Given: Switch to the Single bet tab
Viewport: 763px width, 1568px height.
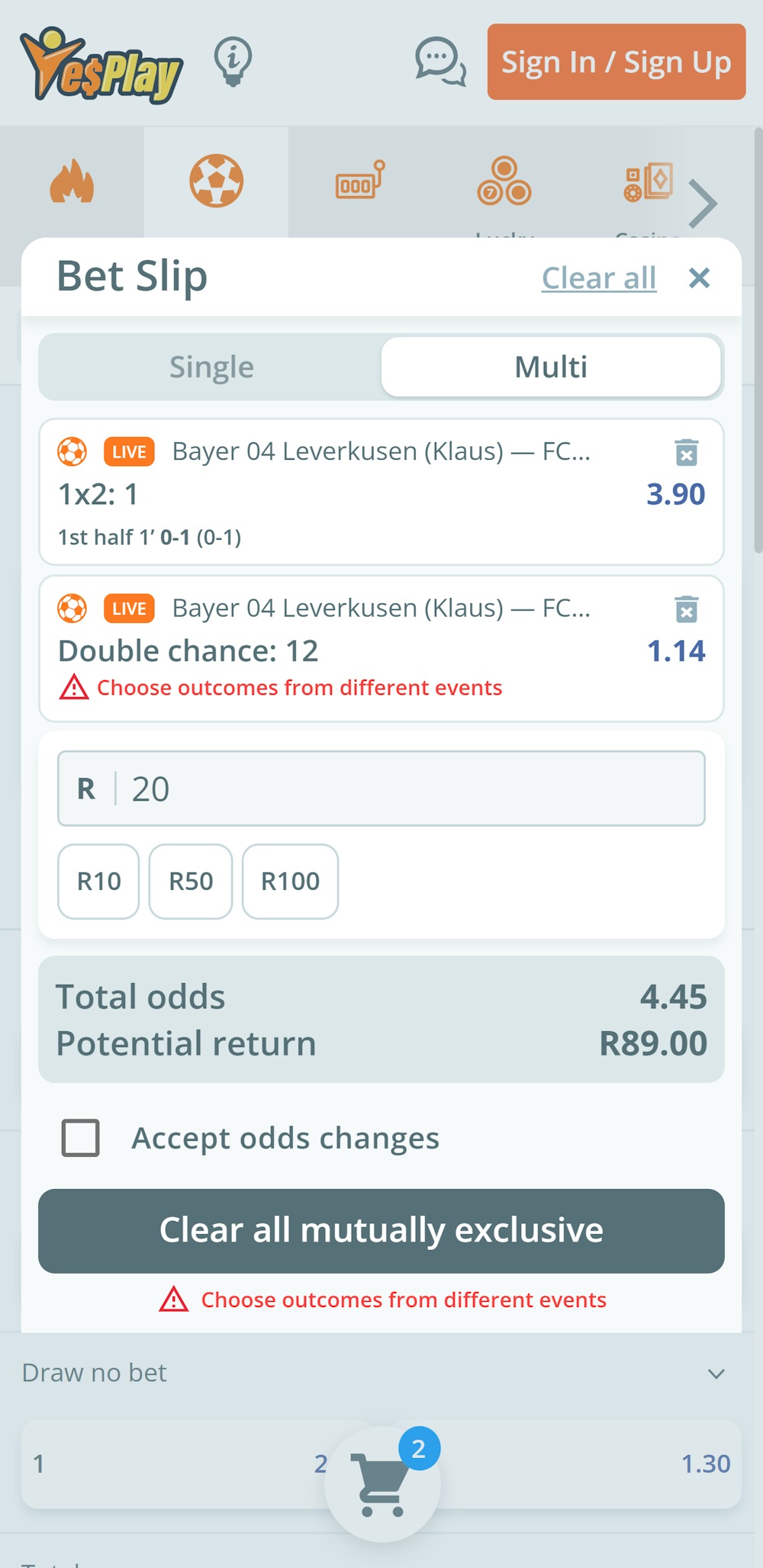Looking at the screenshot, I should pos(211,368).
